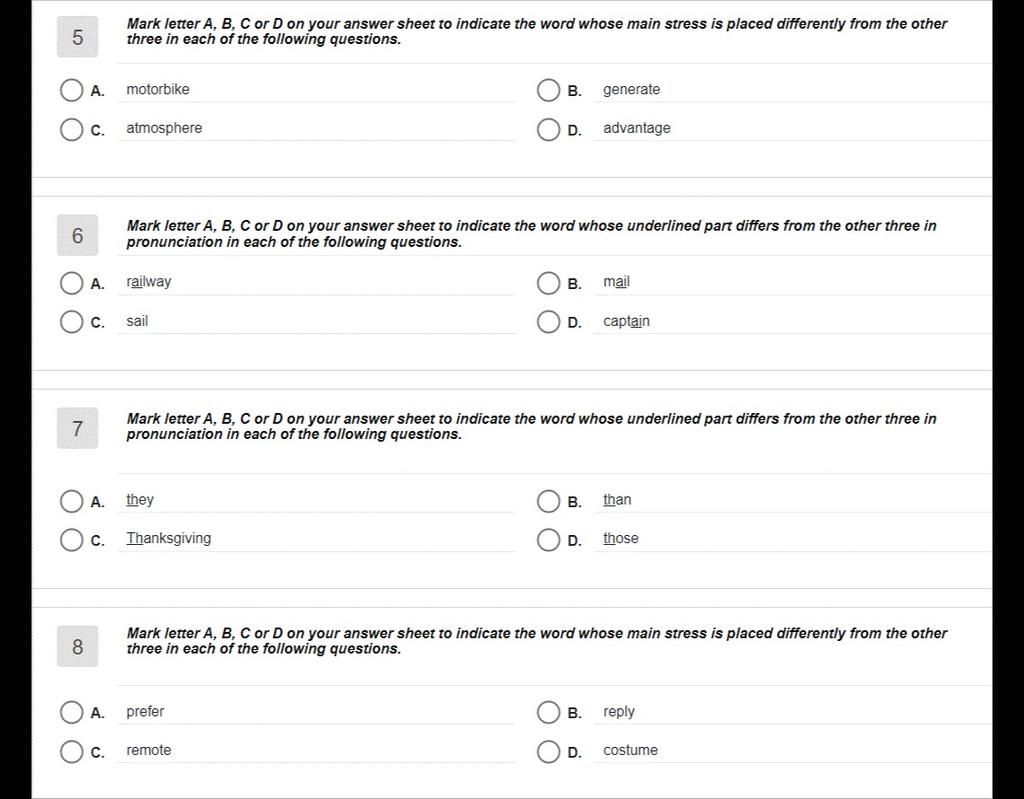
Task: Select the 'prefer' answer radio button
Action: click(71, 712)
